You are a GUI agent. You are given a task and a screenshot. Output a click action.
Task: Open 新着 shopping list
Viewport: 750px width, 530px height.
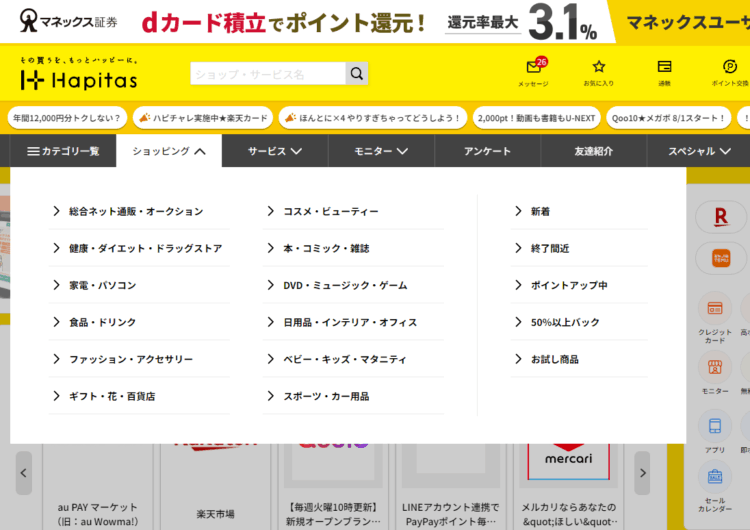tap(579, 211)
